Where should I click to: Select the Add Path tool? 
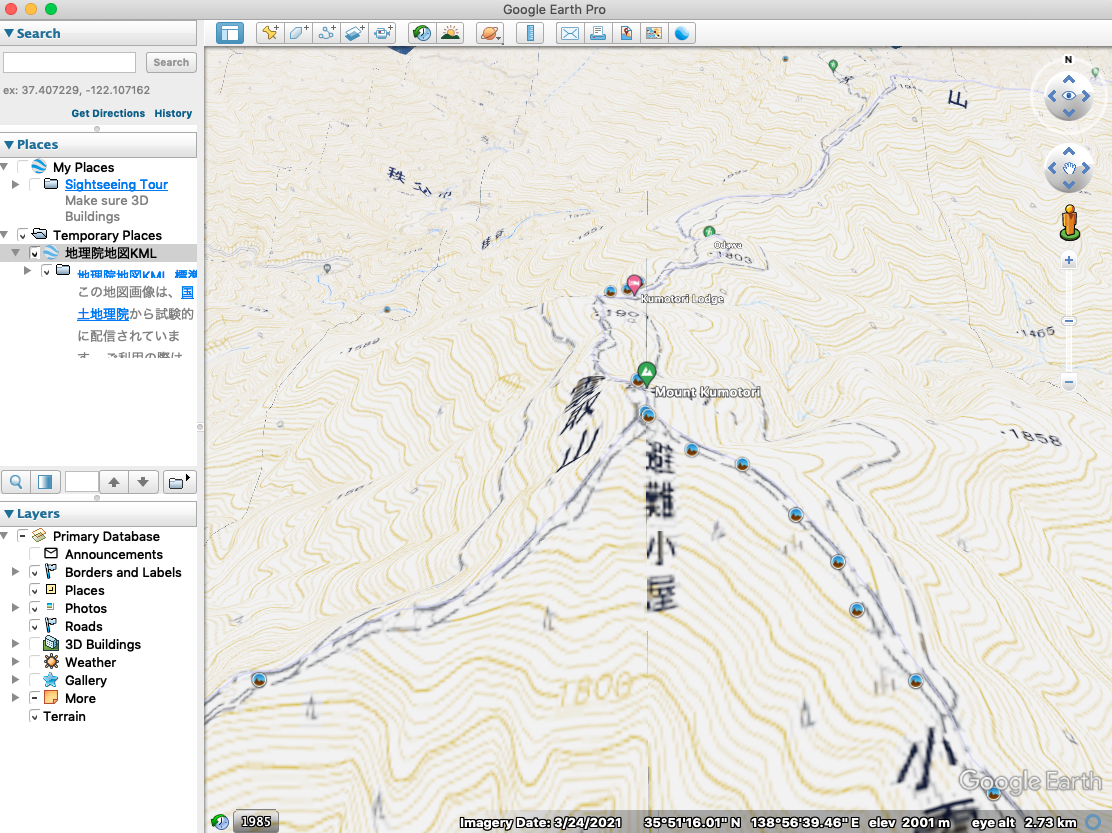coord(326,33)
